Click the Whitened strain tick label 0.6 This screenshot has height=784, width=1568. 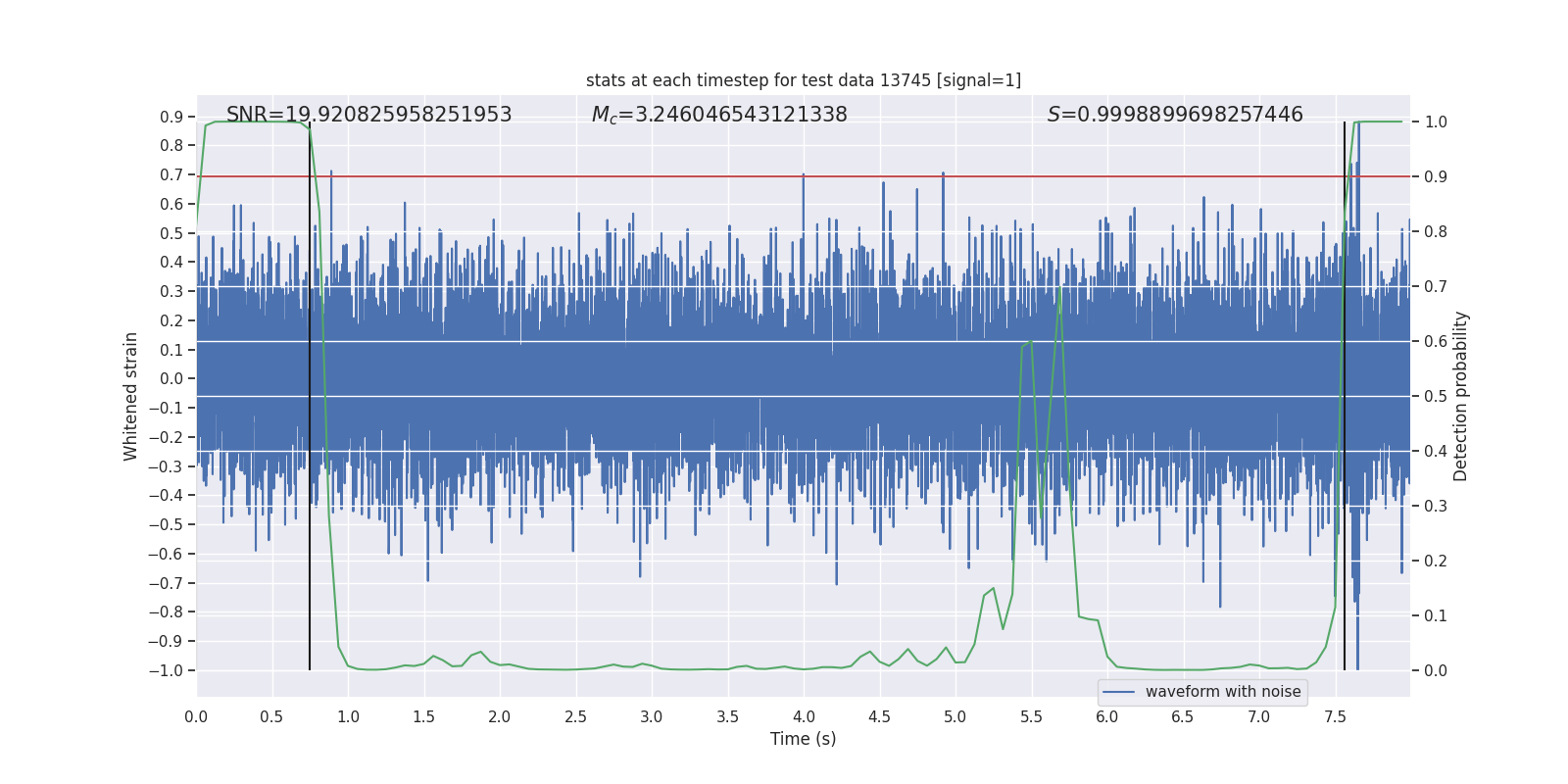click(171, 204)
